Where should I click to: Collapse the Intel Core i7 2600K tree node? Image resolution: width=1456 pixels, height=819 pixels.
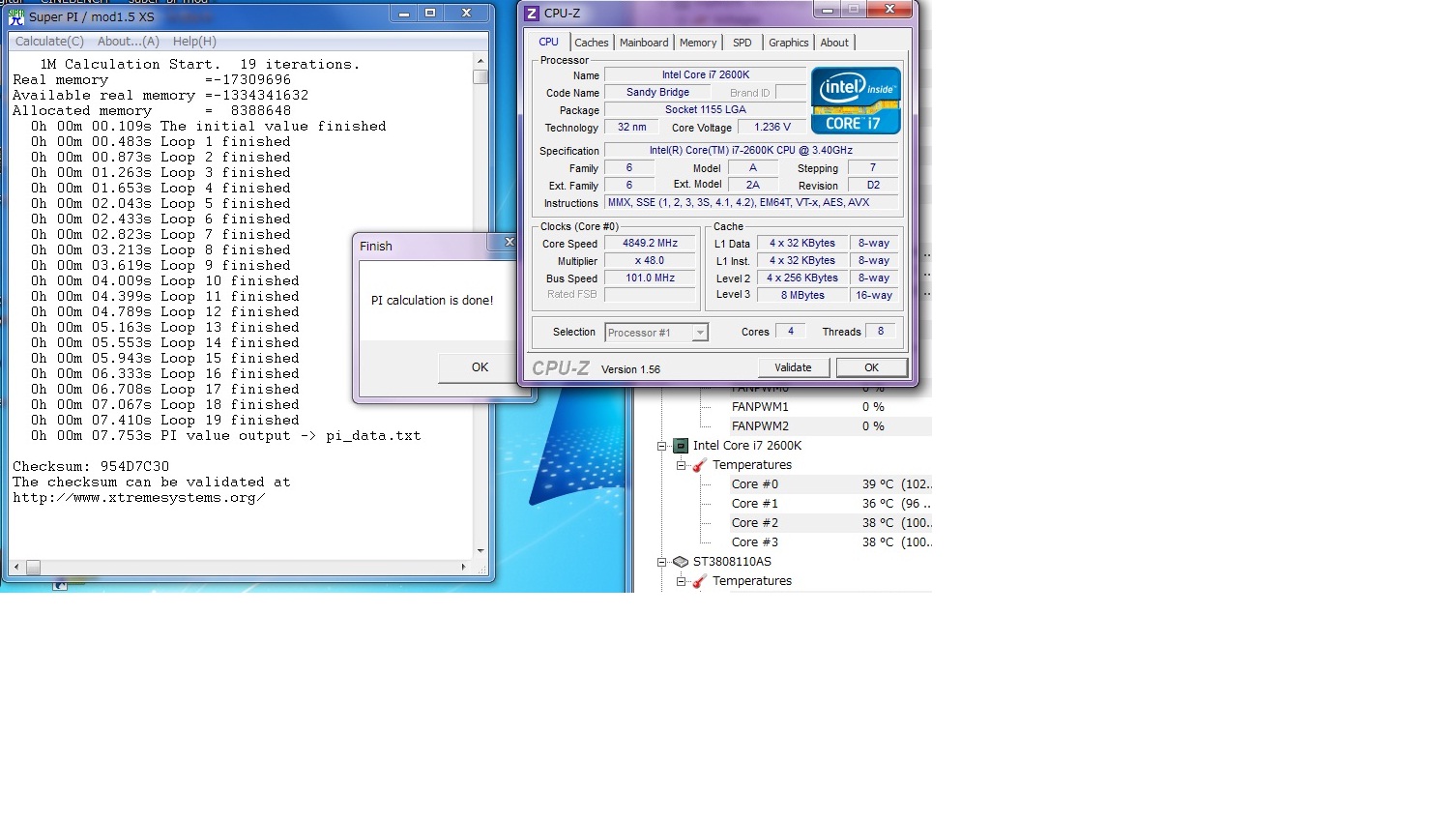coord(662,446)
